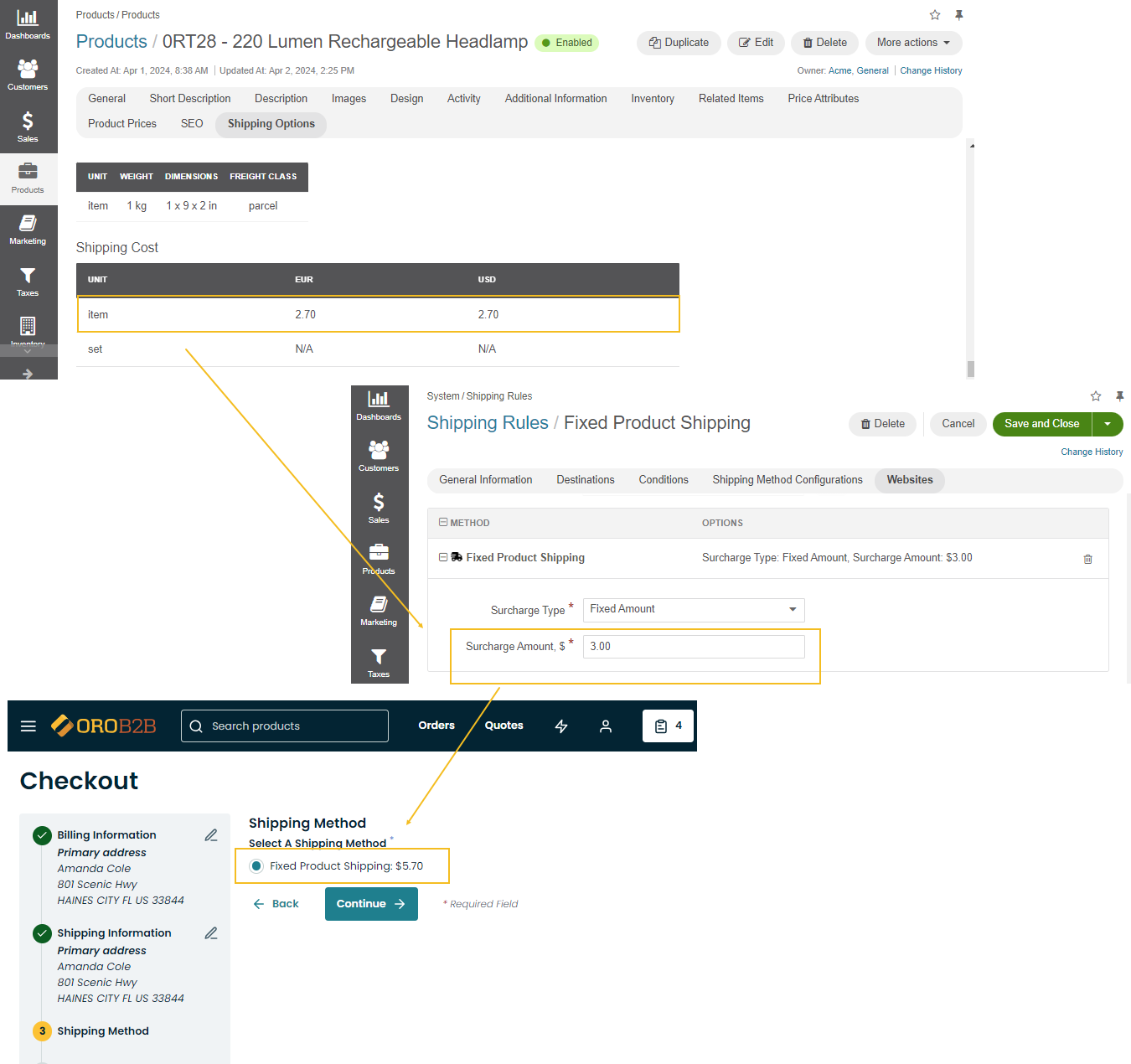The width and height of the screenshot is (1131, 1064).
Task: Open Products breadcrumb title link
Action: [111, 42]
